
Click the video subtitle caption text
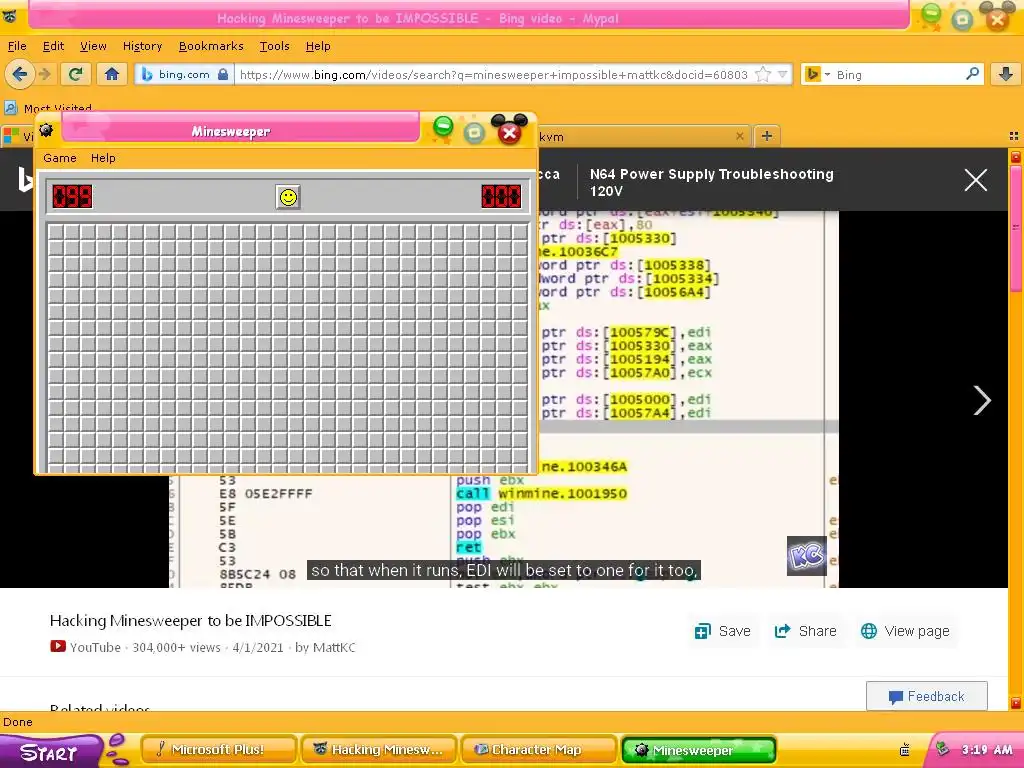point(504,570)
